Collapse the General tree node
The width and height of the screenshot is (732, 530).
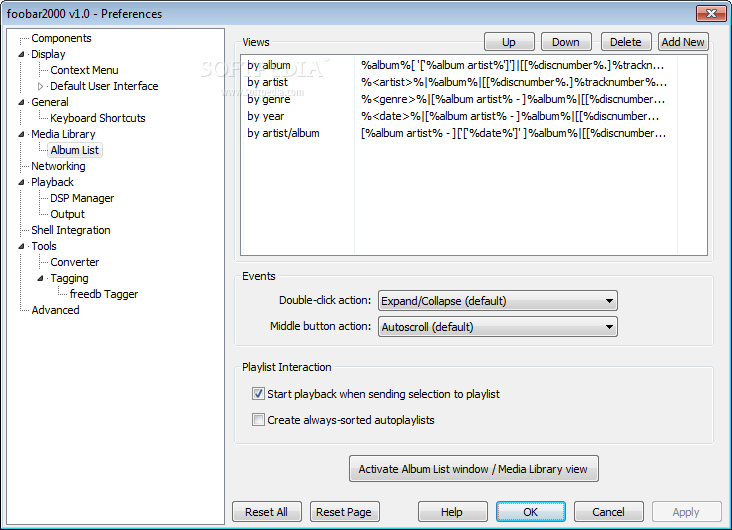click(21, 102)
